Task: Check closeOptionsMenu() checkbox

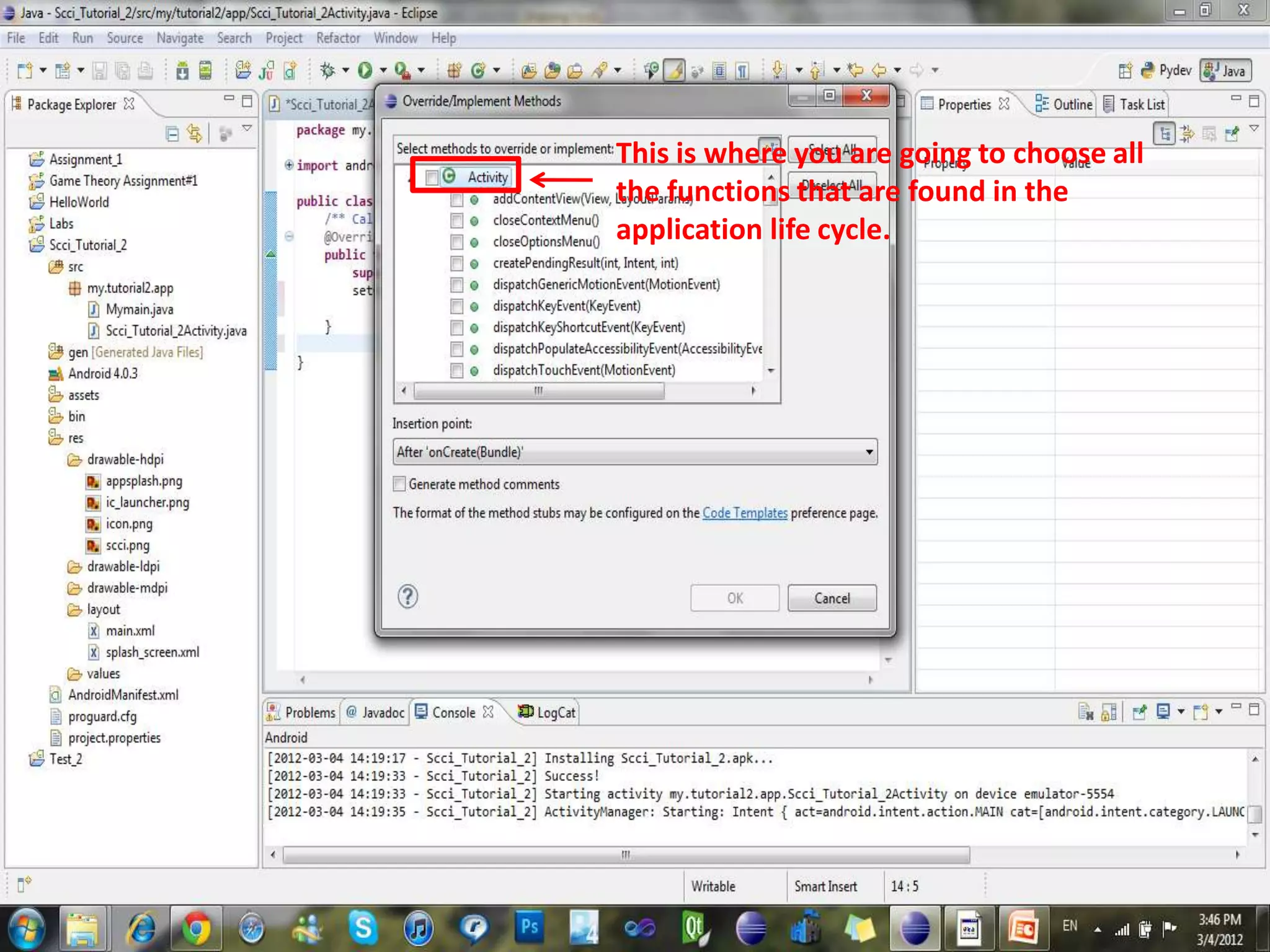Action: (456, 242)
